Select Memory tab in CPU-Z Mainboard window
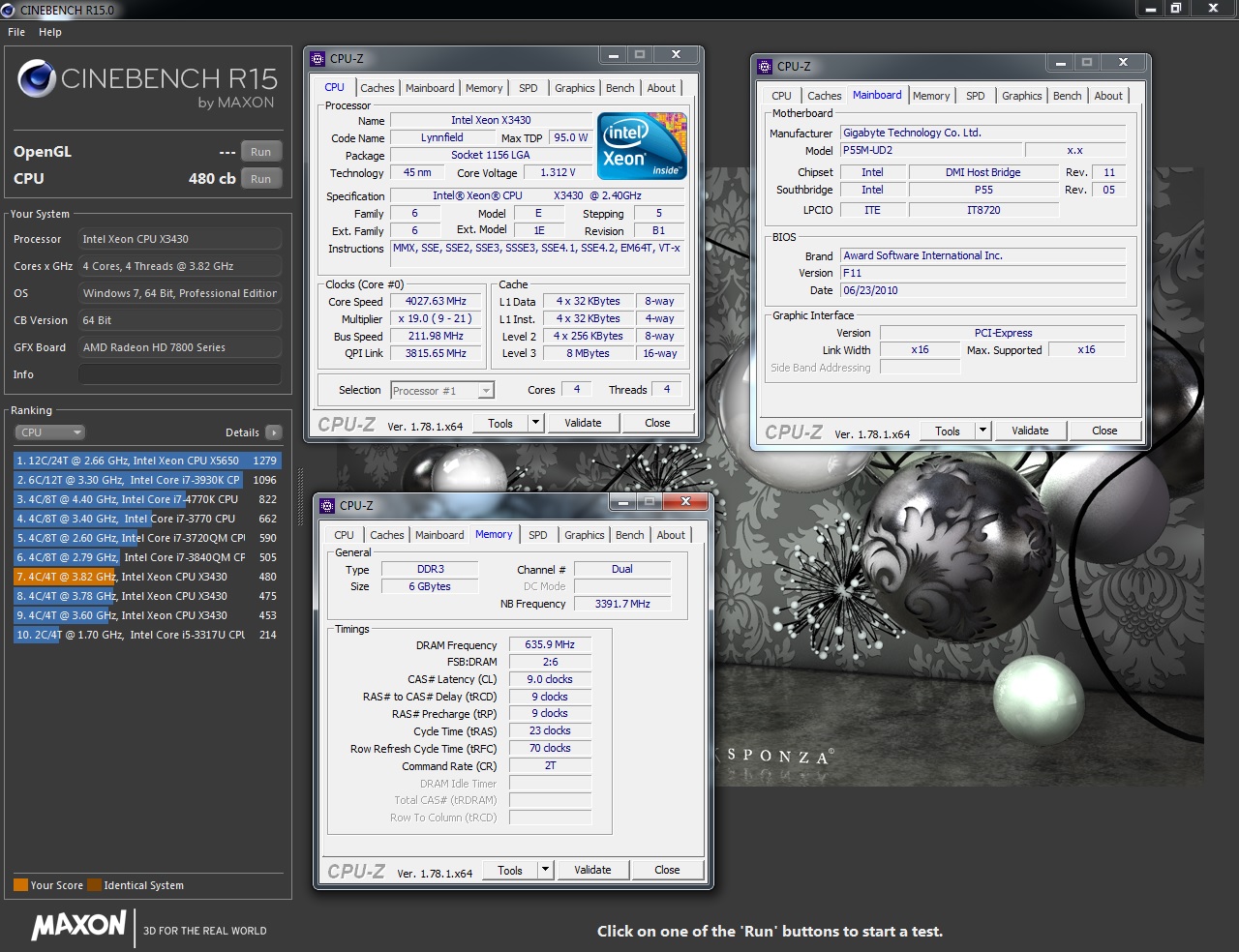Image resolution: width=1239 pixels, height=952 pixels. (x=931, y=96)
